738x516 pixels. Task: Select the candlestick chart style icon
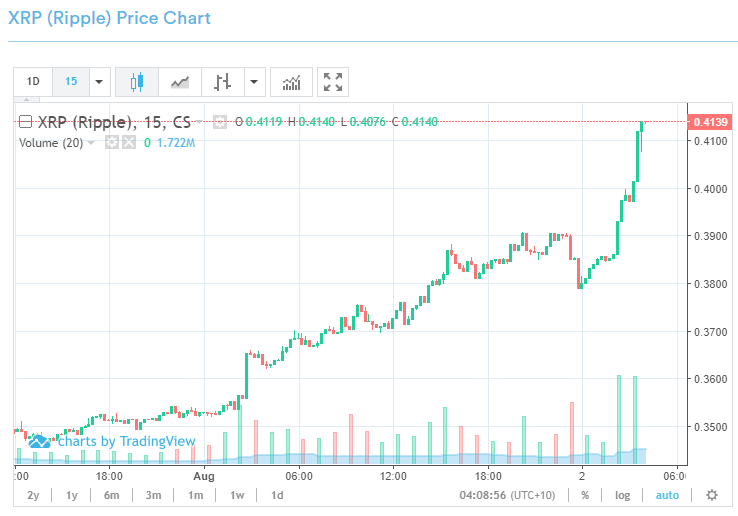(137, 82)
